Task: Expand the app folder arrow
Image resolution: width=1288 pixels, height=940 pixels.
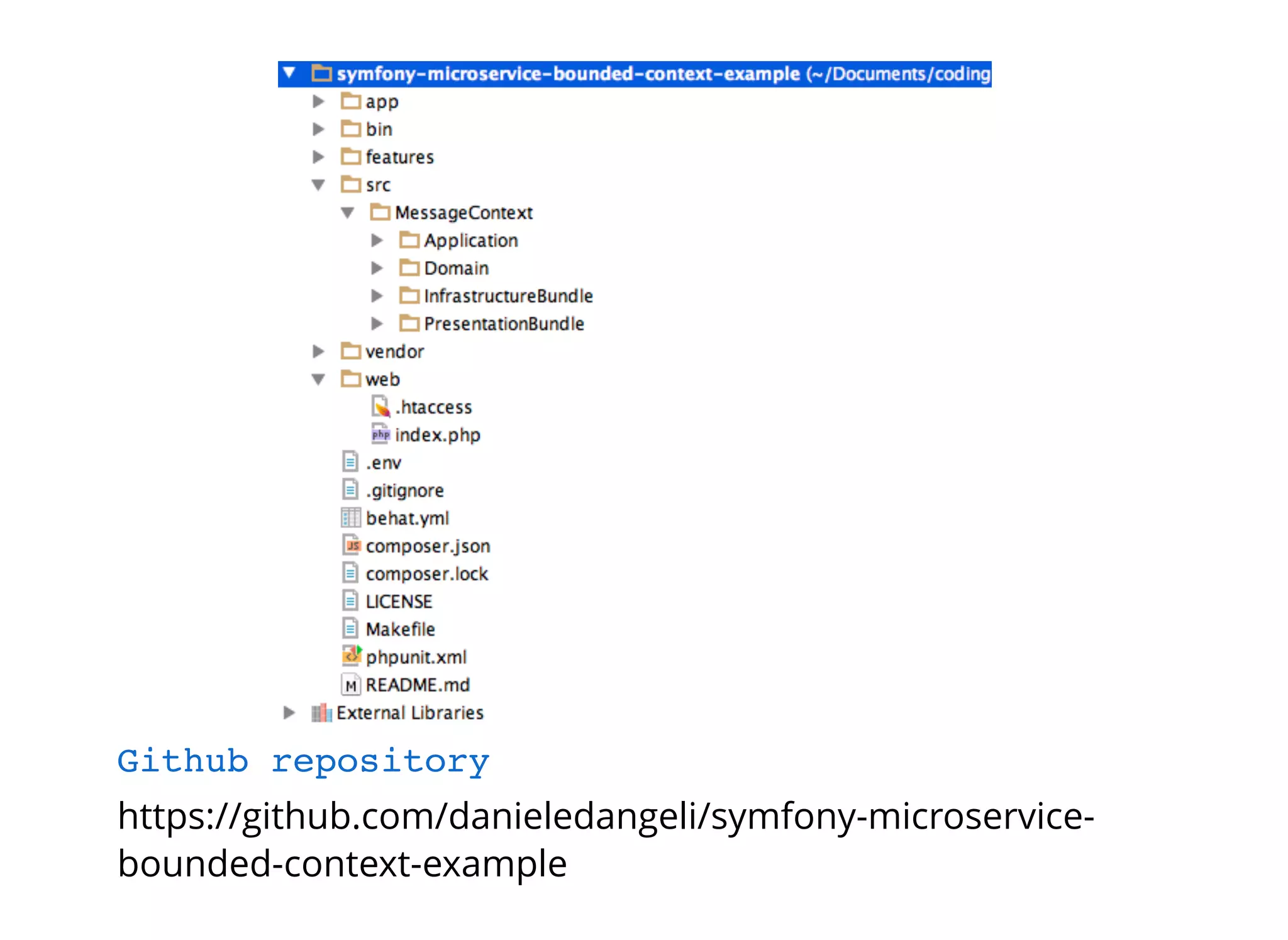Action: pyautogui.click(x=318, y=101)
